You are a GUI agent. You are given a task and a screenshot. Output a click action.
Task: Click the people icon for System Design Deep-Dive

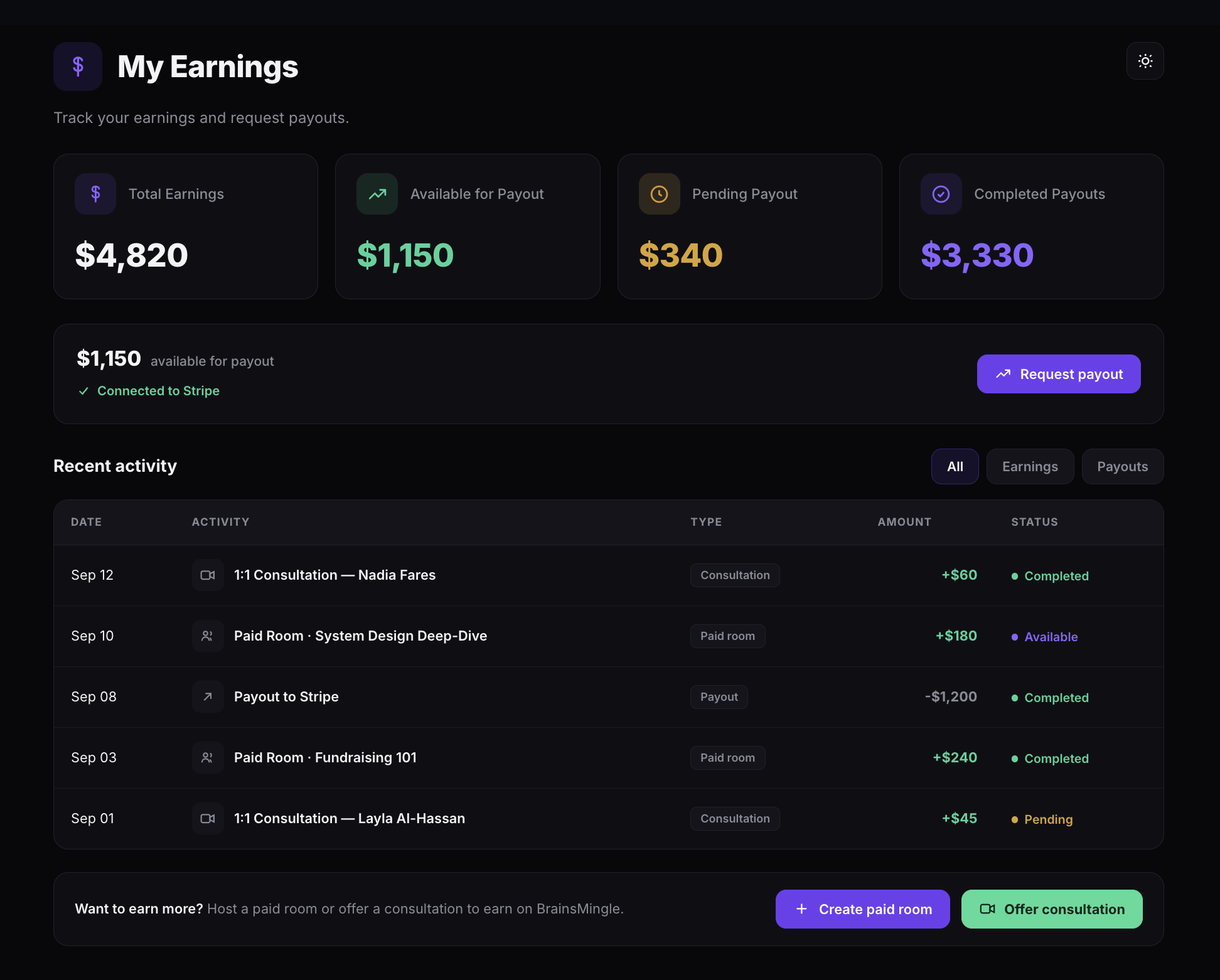pos(208,636)
